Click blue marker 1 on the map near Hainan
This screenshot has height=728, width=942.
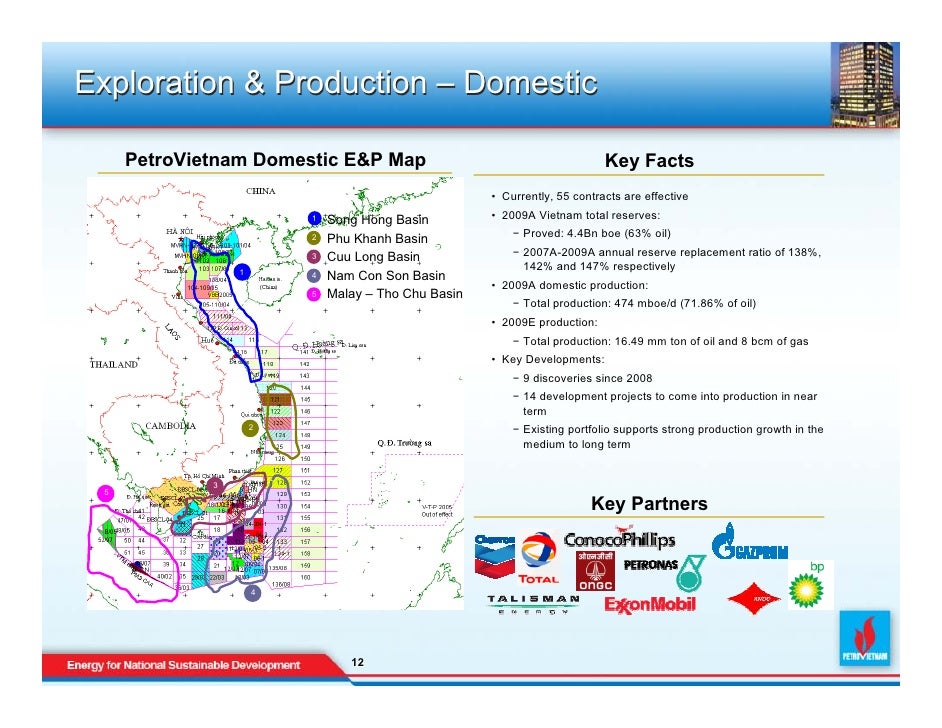242,272
